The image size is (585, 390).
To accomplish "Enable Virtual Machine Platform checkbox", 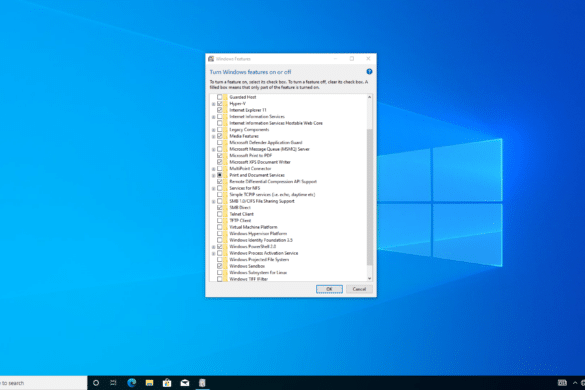I will point(219,227).
